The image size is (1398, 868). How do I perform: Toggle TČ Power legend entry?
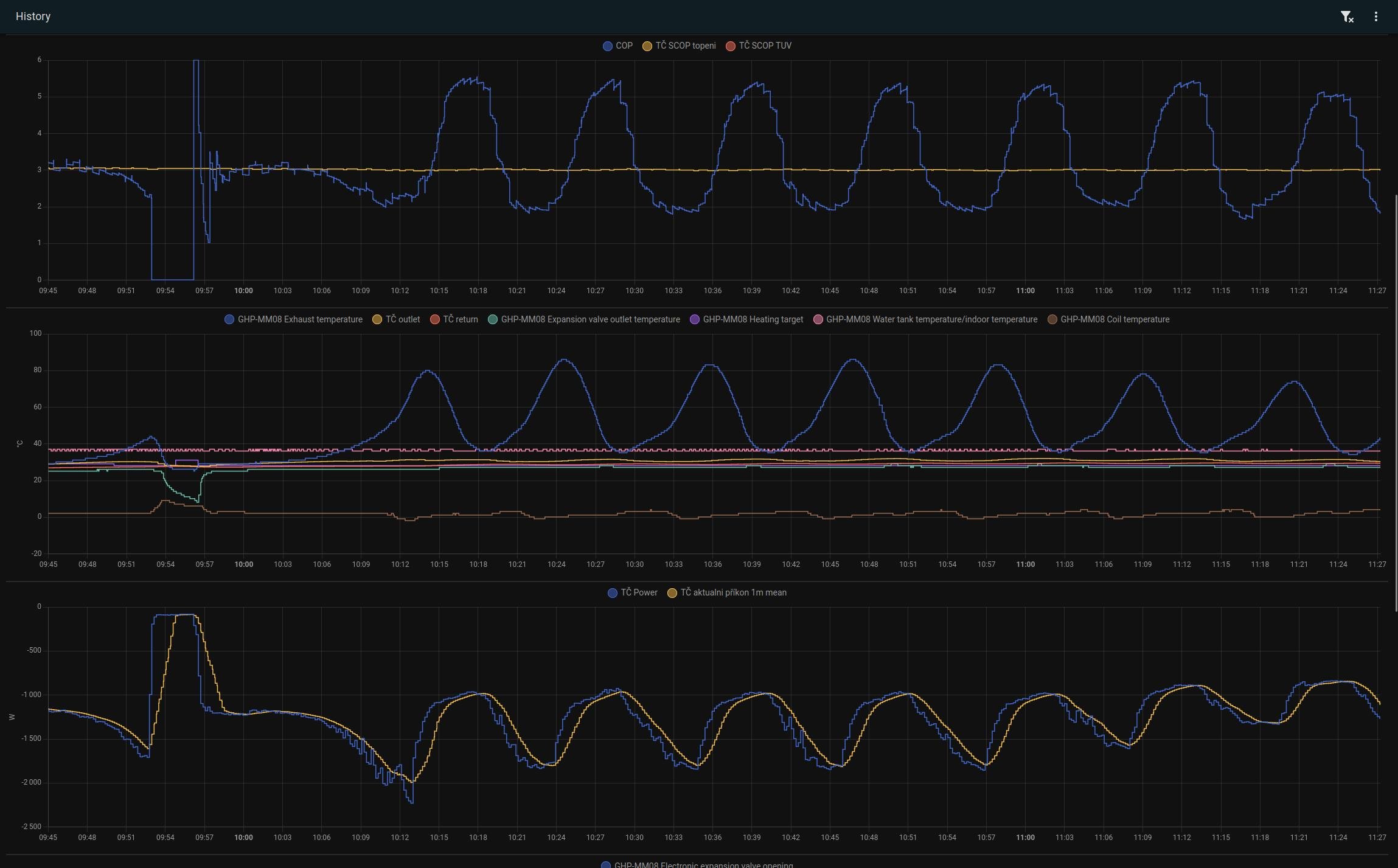638,592
